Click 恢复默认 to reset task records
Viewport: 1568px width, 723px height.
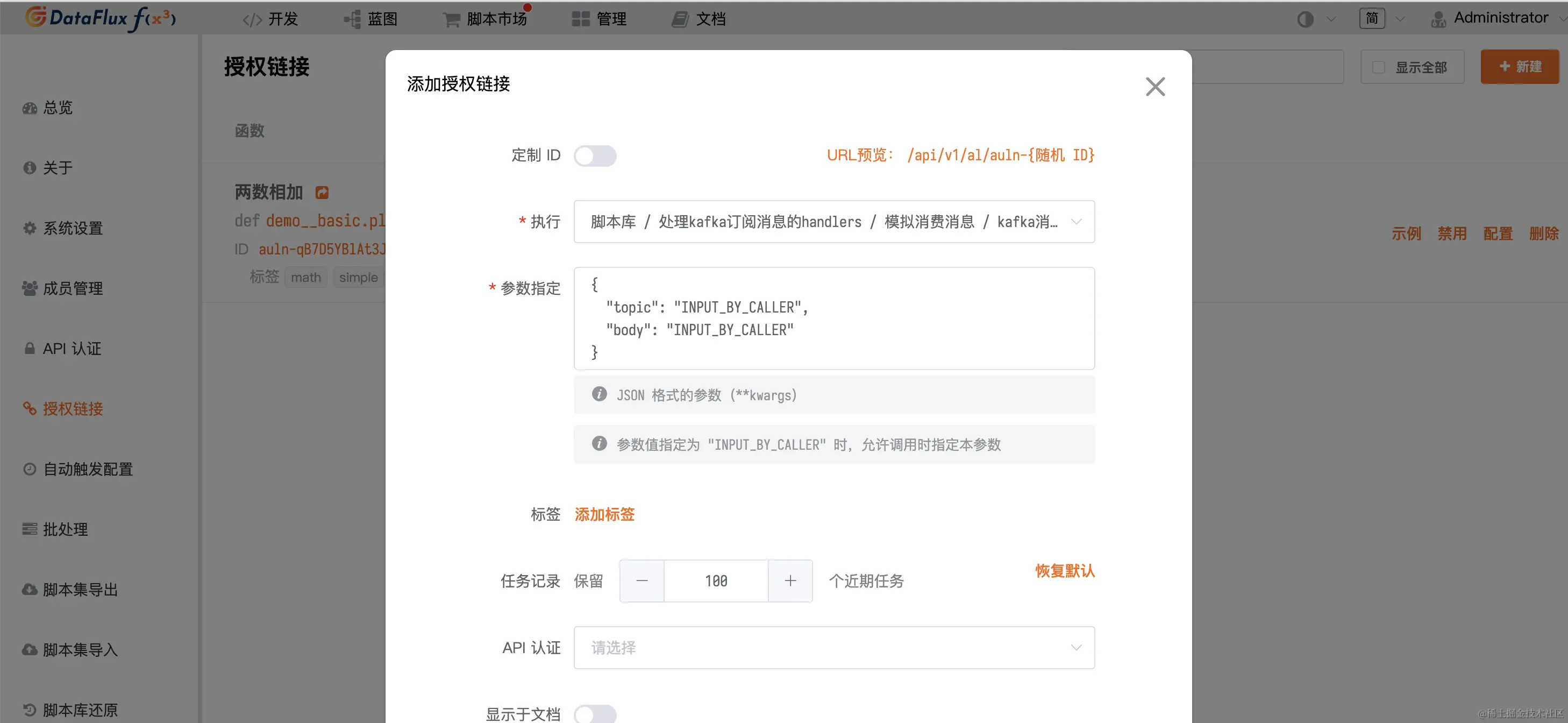pos(1065,571)
